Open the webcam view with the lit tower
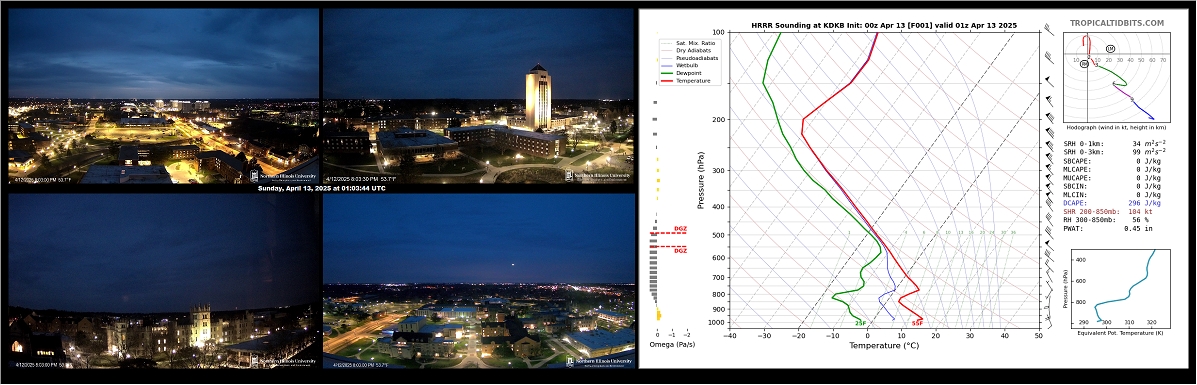 (x=479, y=95)
